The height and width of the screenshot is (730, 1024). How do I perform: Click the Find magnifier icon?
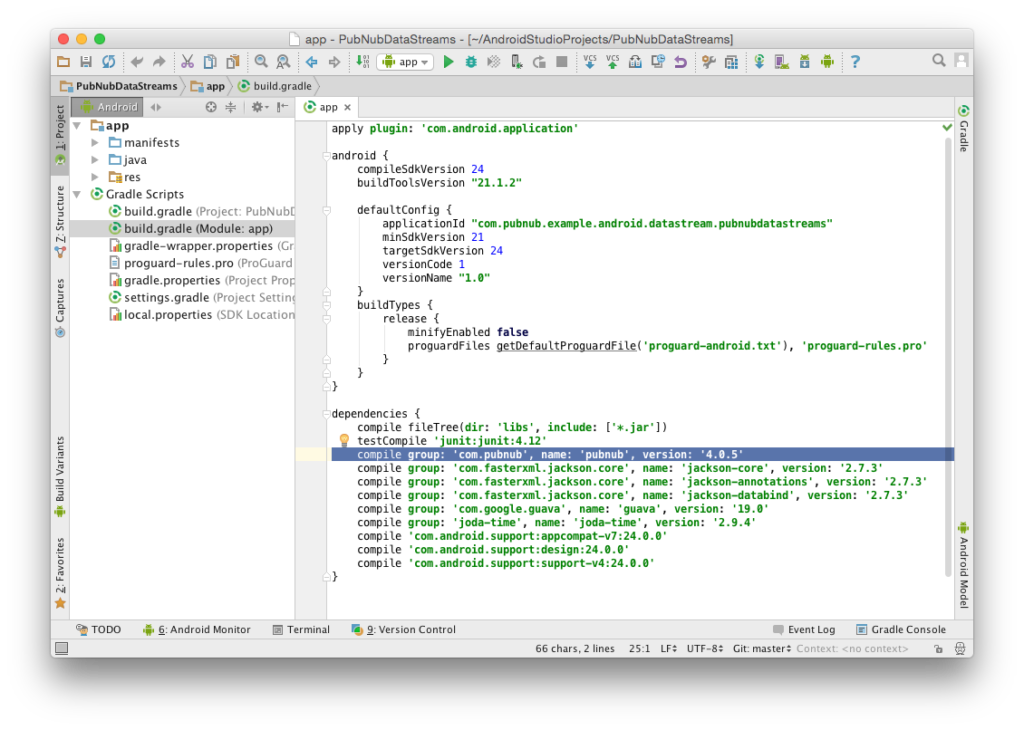[261, 62]
